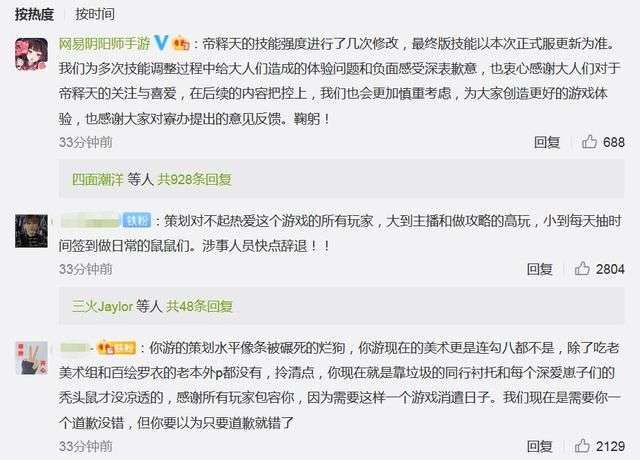Open the second commenter's dark avatar
The width and height of the screenshot is (640, 460).
(x=31, y=231)
